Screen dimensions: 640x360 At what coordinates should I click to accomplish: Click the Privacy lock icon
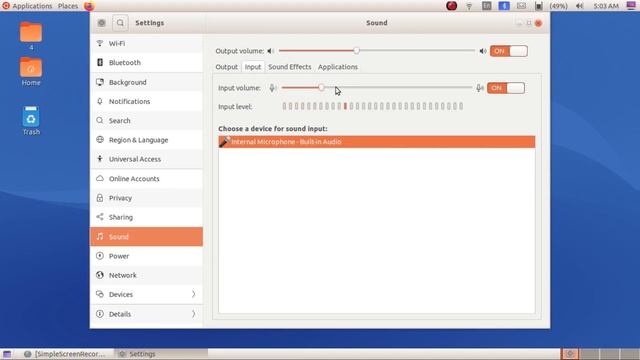[x=100, y=198]
